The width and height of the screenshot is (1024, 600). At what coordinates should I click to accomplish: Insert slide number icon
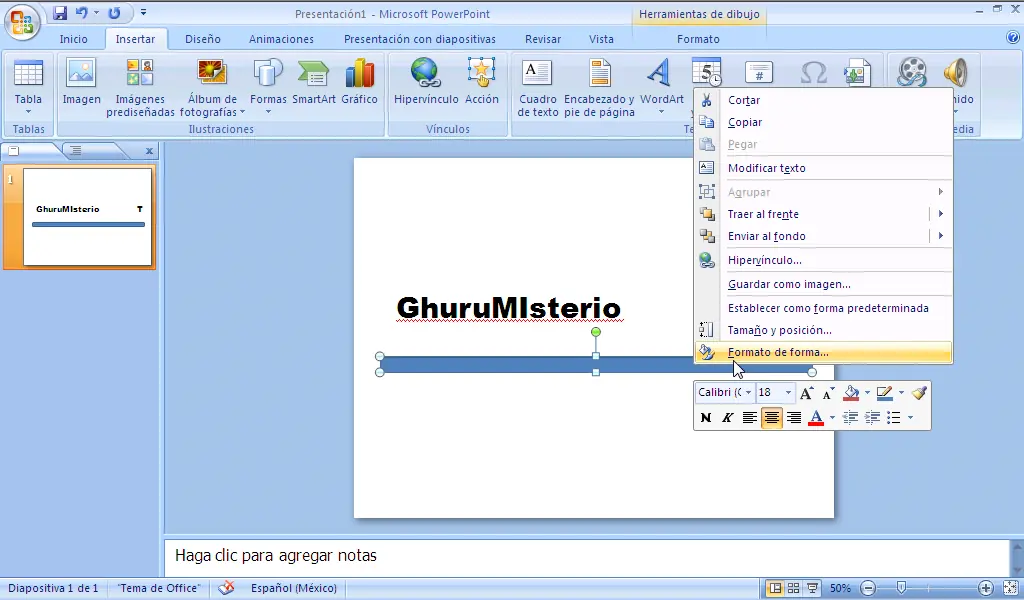pyautogui.click(x=759, y=72)
